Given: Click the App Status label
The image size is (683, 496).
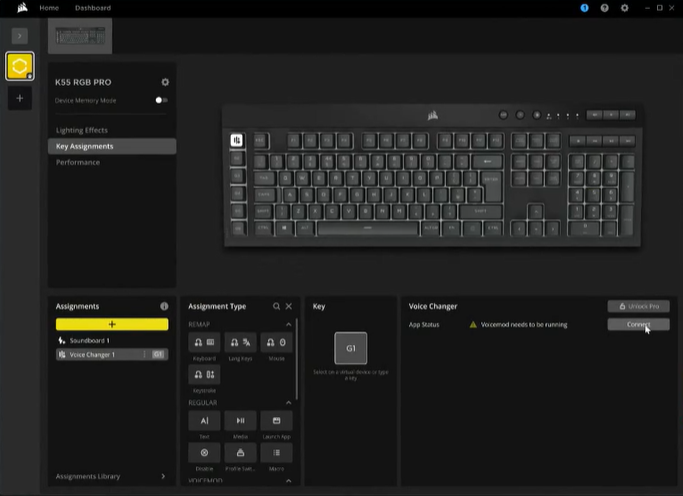Looking at the screenshot, I should tap(424, 324).
